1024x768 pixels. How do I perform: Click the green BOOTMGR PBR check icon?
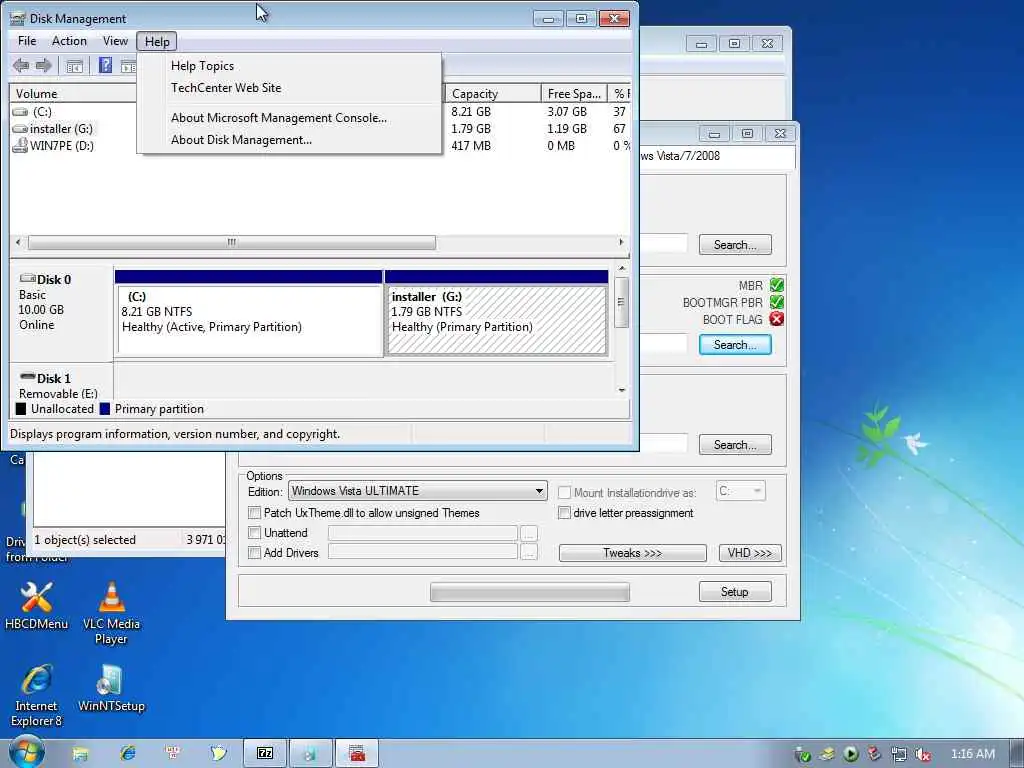click(776, 302)
